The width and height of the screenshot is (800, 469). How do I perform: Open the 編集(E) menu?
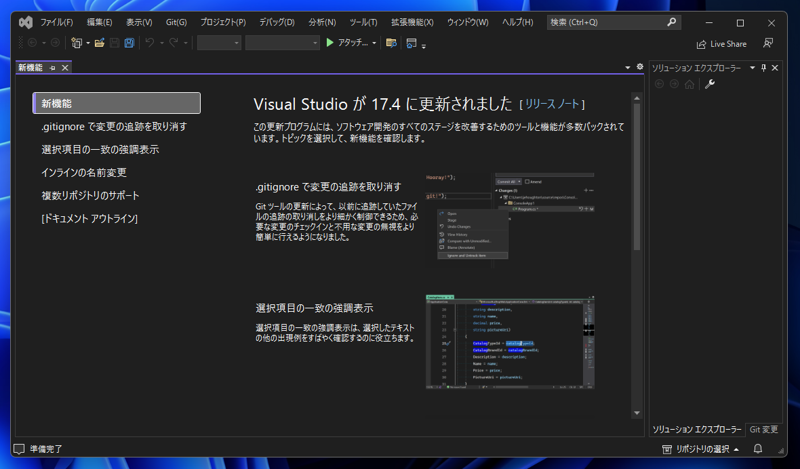pos(99,22)
